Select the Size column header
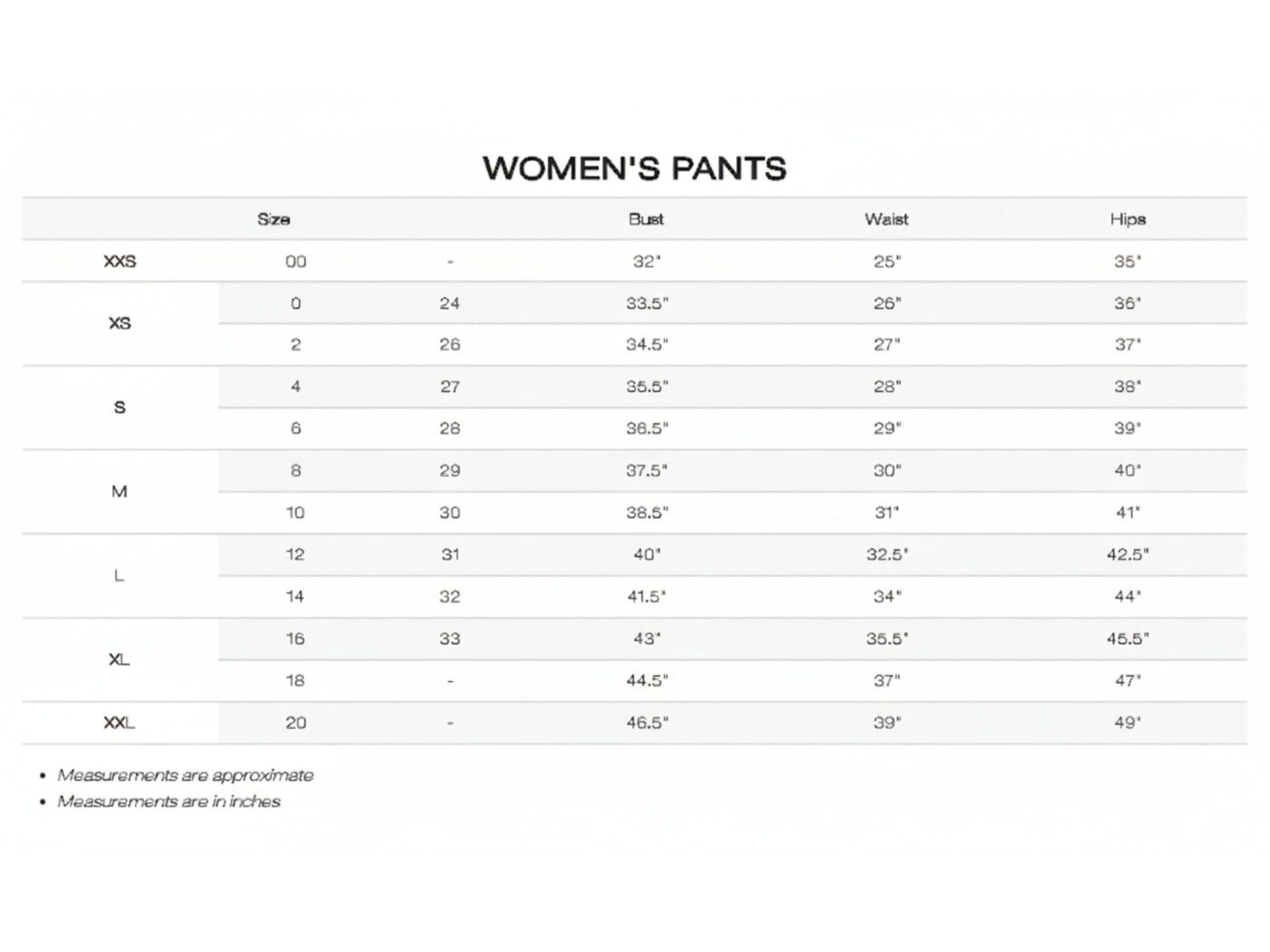The height and width of the screenshot is (952, 1270). 273,219
